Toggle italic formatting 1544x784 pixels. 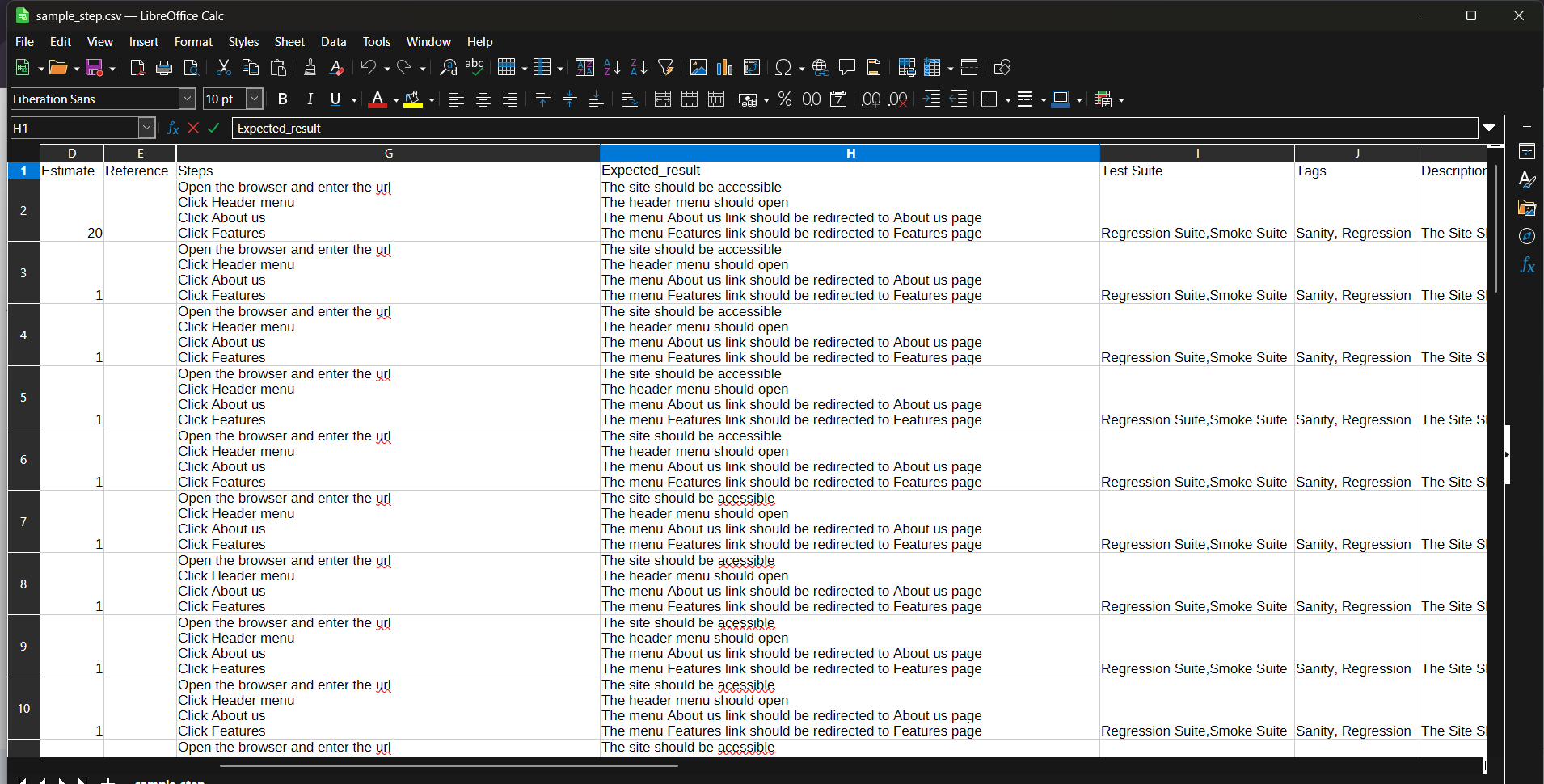(x=309, y=99)
